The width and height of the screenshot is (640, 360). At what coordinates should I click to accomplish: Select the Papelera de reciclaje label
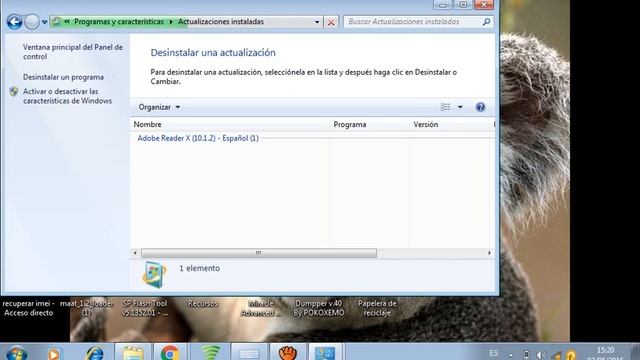(377, 308)
